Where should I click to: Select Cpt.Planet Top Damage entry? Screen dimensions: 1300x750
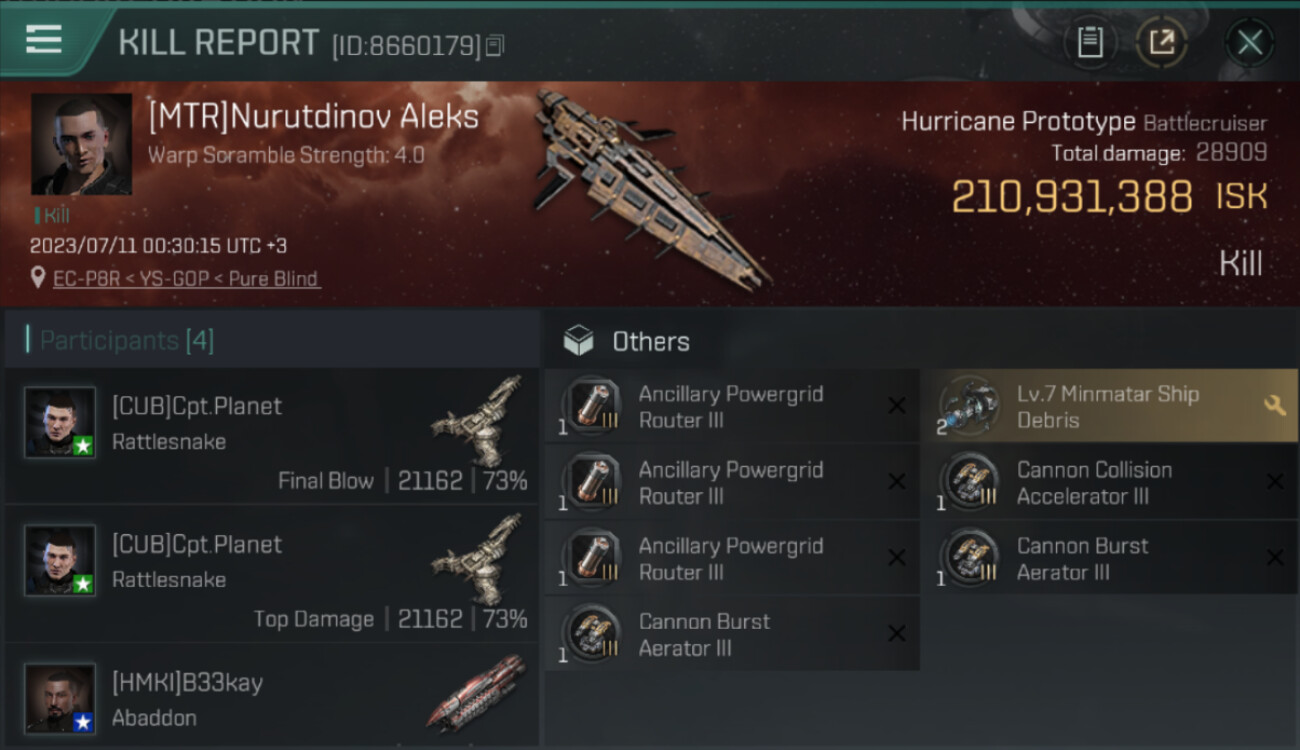pyautogui.click(x=272, y=574)
